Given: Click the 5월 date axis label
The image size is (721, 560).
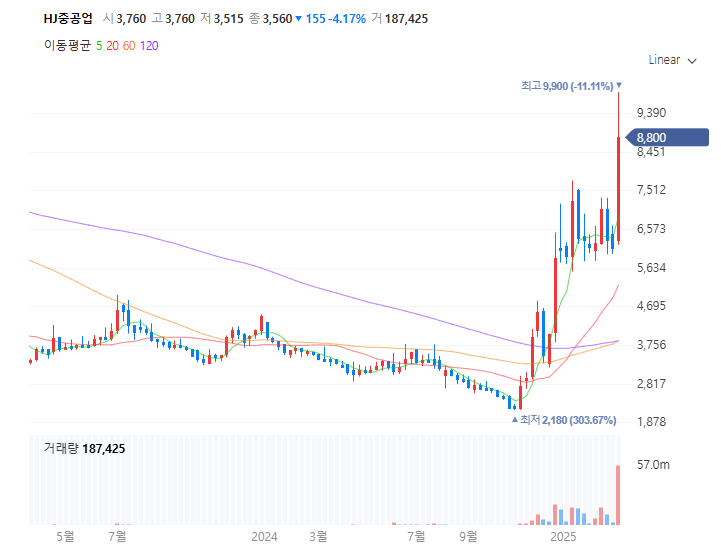Looking at the screenshot, I should (65, 536).
